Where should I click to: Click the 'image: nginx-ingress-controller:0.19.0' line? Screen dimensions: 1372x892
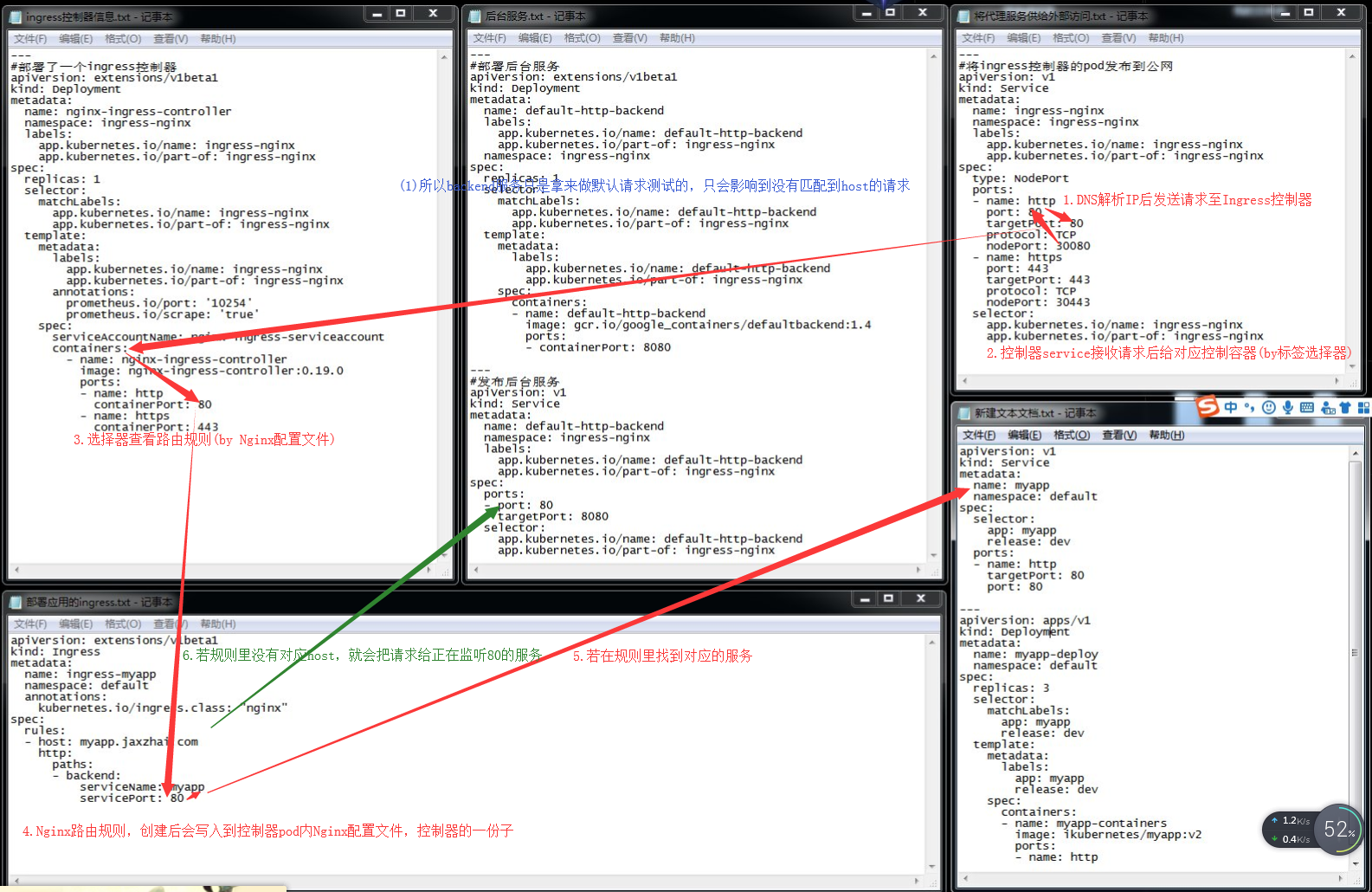211,371
